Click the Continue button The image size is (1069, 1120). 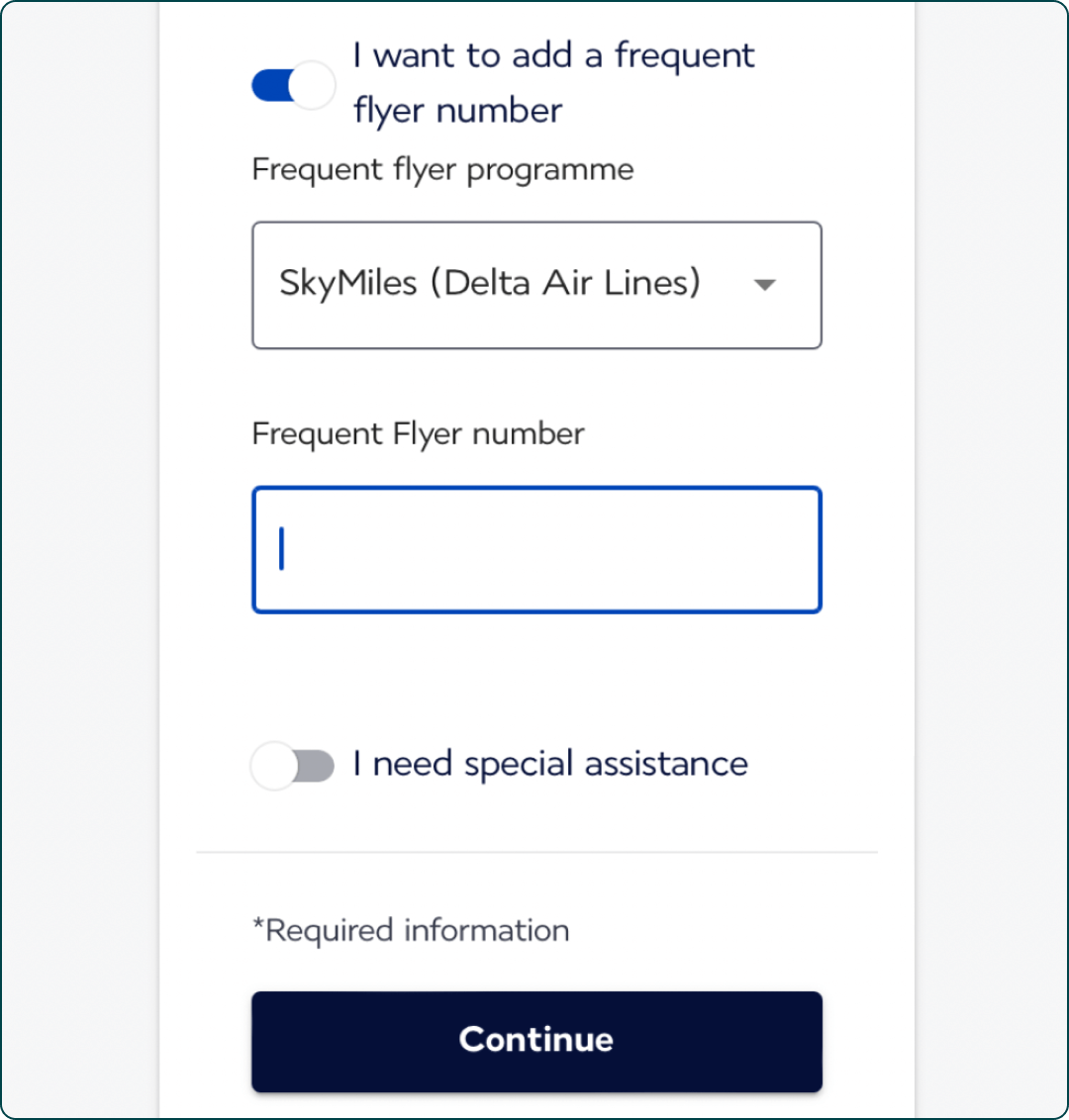click(536, 1041)
